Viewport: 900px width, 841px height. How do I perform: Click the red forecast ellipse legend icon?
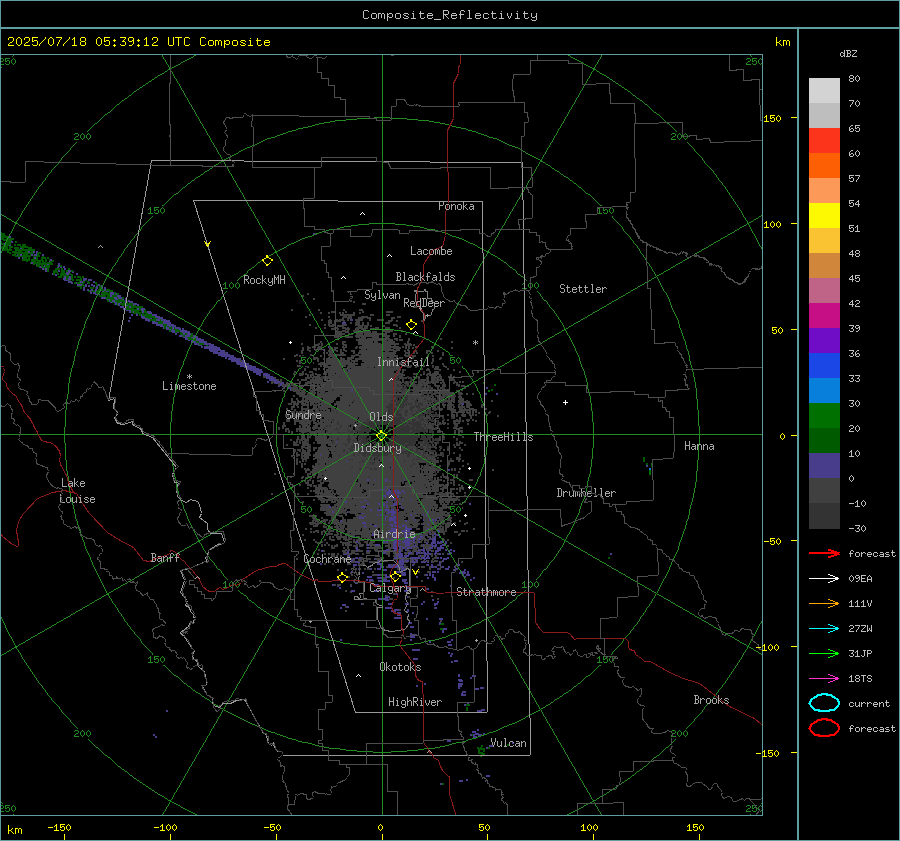[x=824, y=728]
